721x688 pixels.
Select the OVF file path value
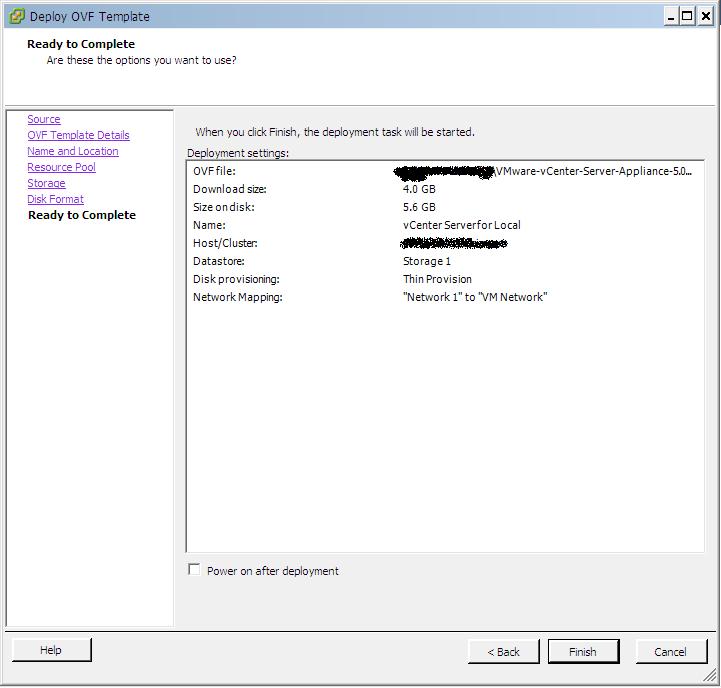[543, 172]
